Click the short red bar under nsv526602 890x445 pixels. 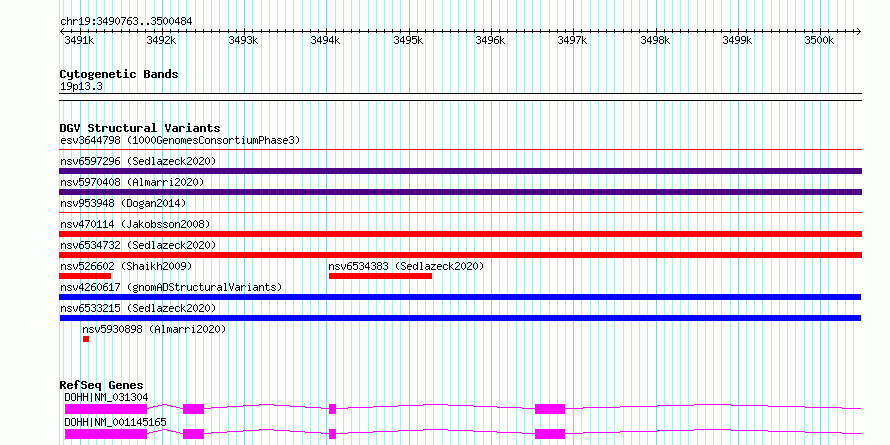pos(85,276)
